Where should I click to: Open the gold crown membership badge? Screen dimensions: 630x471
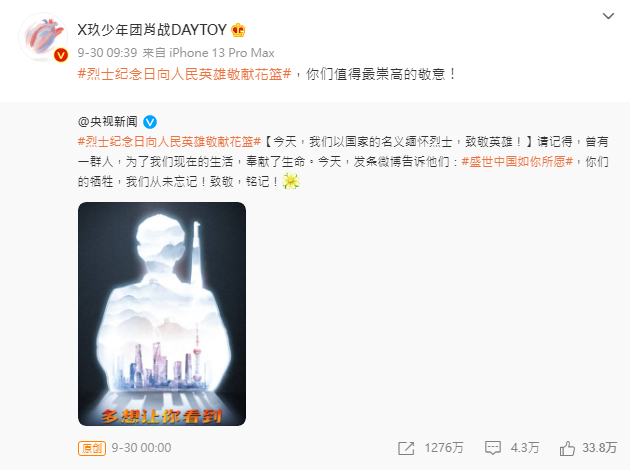tap(238, 30)
